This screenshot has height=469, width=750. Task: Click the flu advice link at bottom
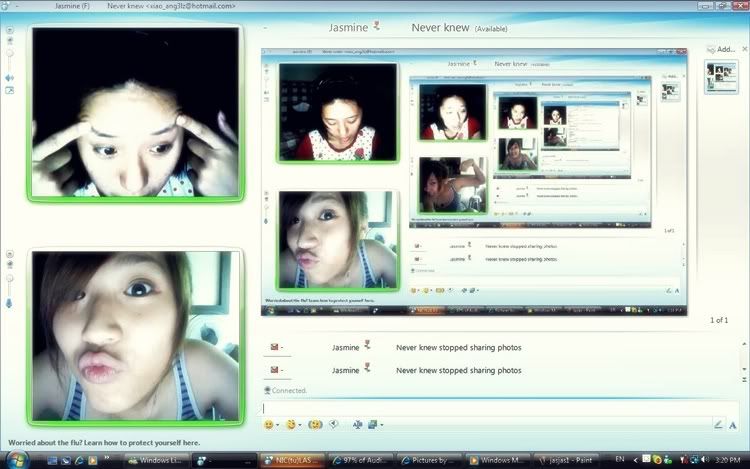point(104,443)
